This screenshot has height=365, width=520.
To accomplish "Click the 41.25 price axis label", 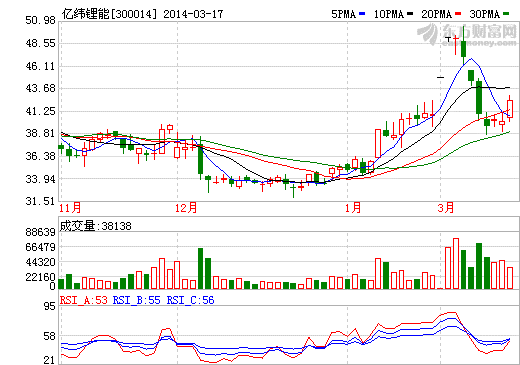I will tap(41, 111).
